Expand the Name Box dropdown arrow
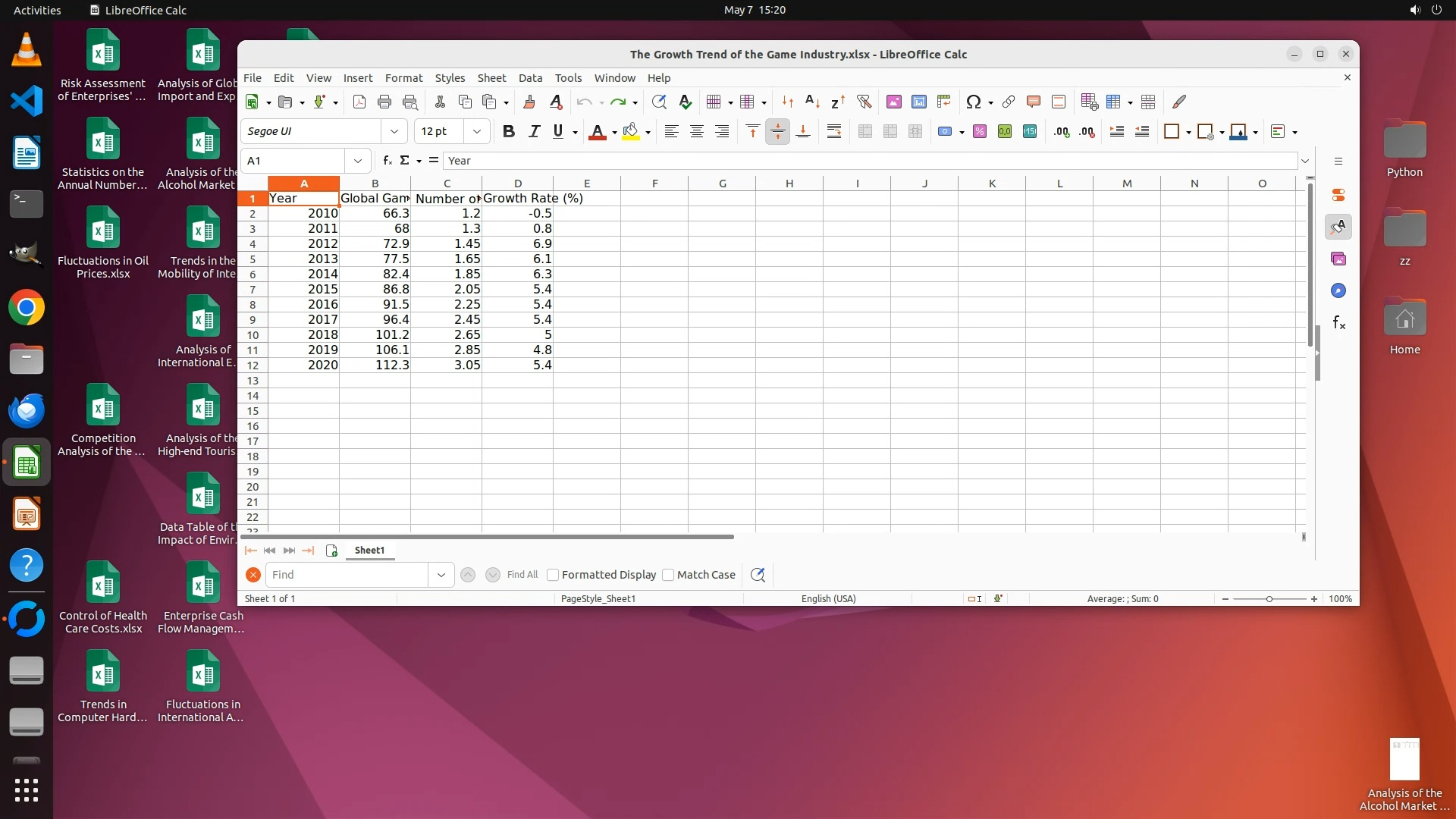The width and height of the screenshot is (1456, 819). [357, 161]
